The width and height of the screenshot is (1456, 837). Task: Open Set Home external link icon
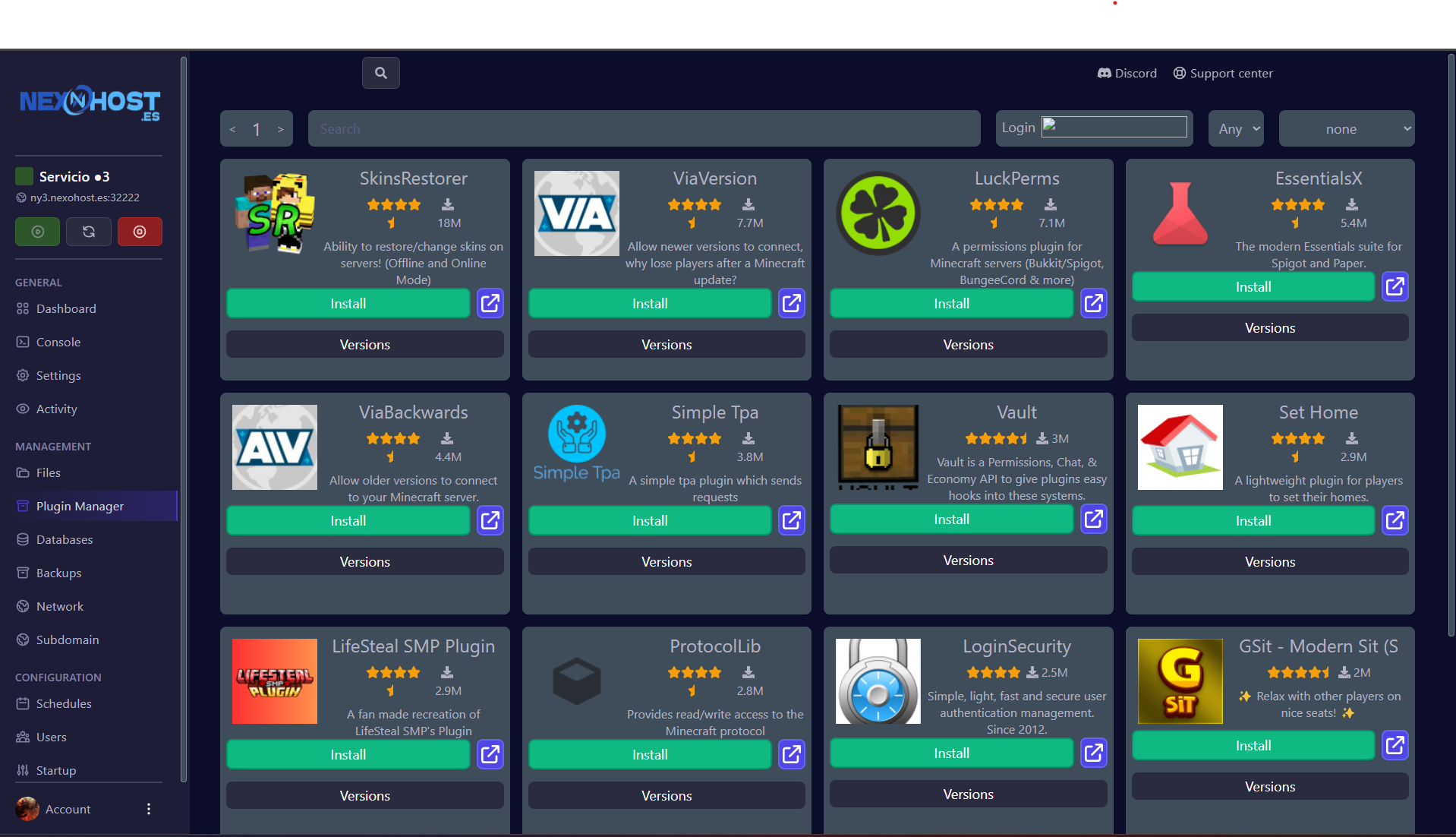[x=1395, y=520]
